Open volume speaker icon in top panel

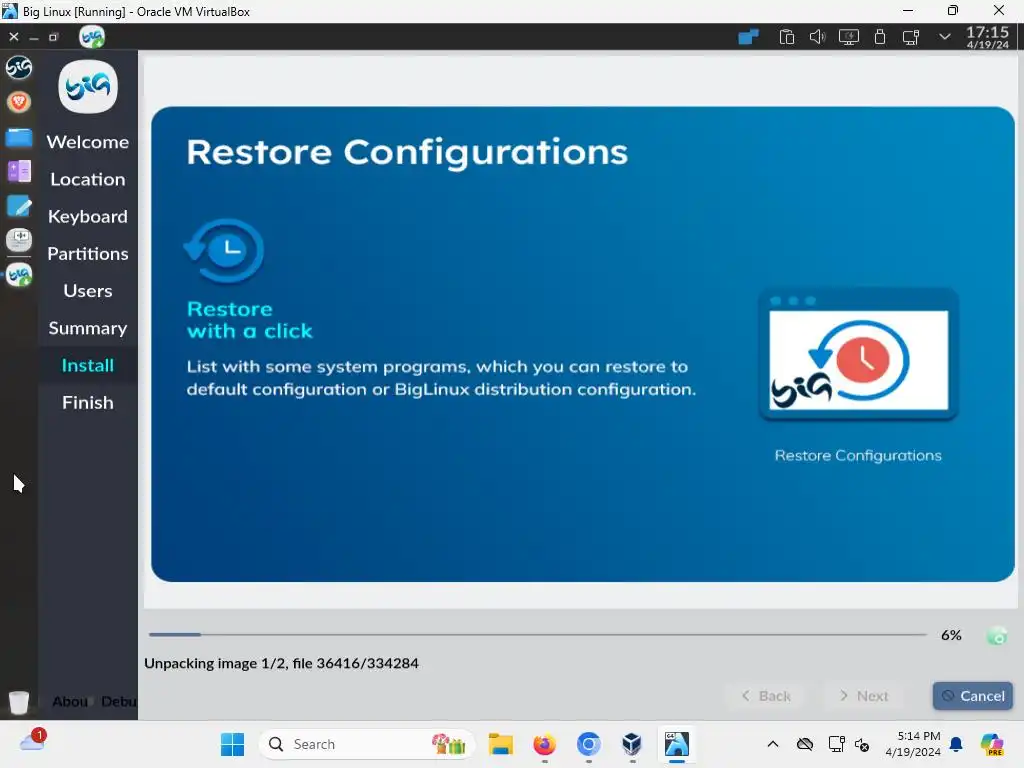point(817,37)
